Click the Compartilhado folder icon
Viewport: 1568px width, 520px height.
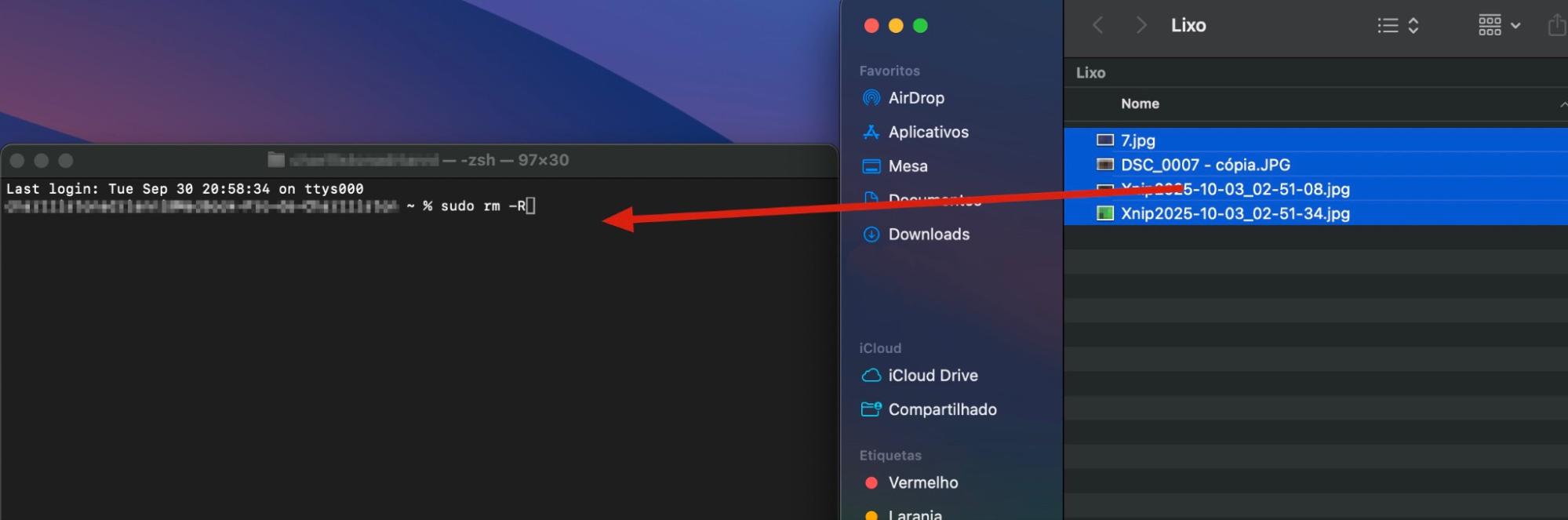(871, 409)
